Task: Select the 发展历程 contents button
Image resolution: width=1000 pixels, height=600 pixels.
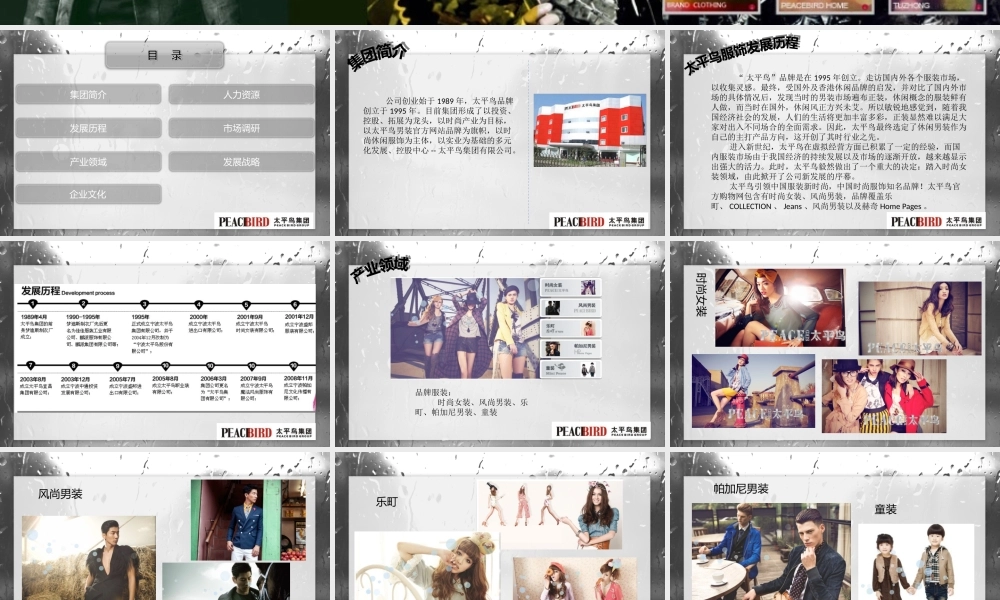Action: click(x=88, y=128)
